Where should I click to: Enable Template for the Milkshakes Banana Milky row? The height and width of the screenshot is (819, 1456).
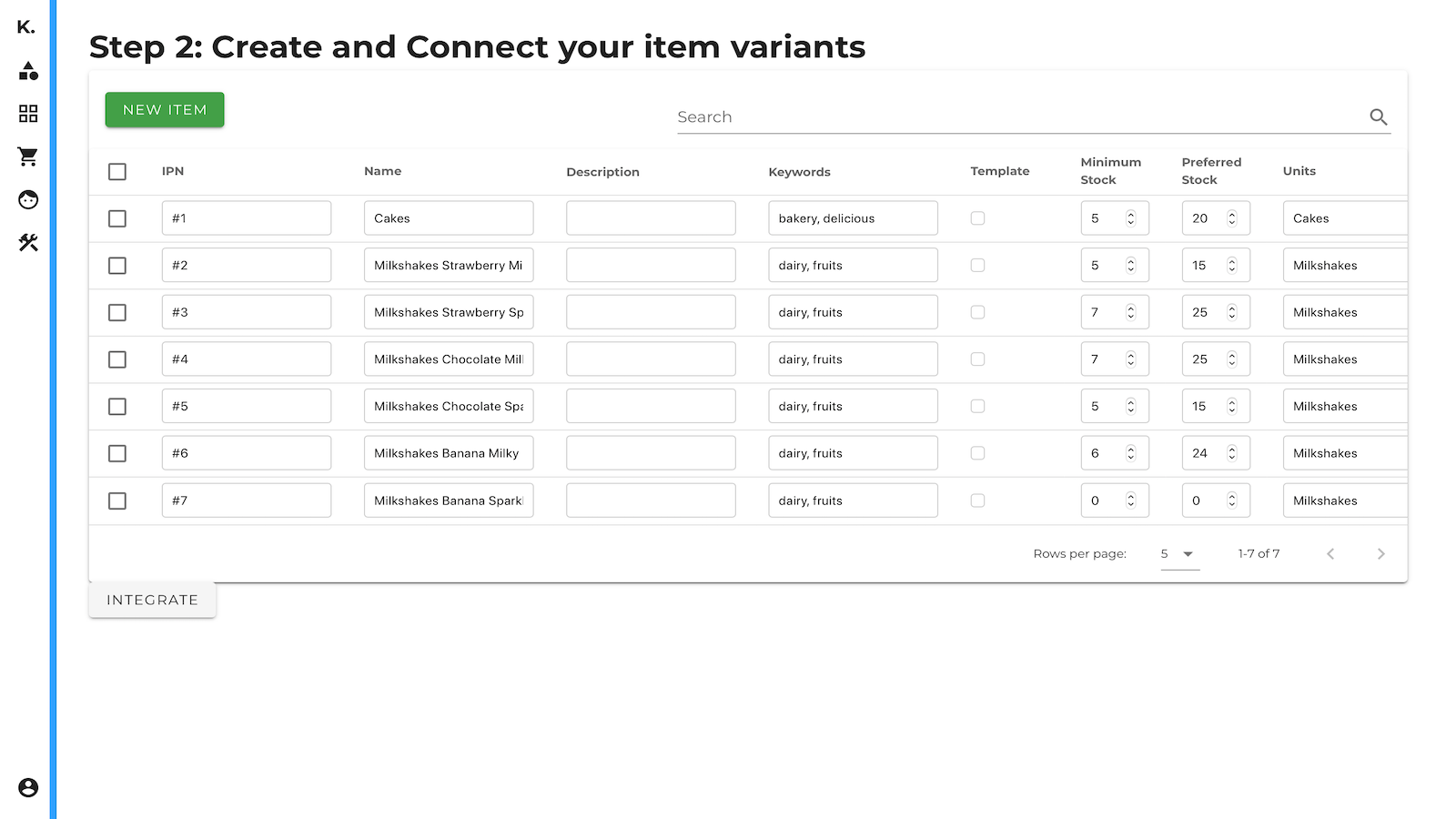pyautogui.click(x=977, y=452)
